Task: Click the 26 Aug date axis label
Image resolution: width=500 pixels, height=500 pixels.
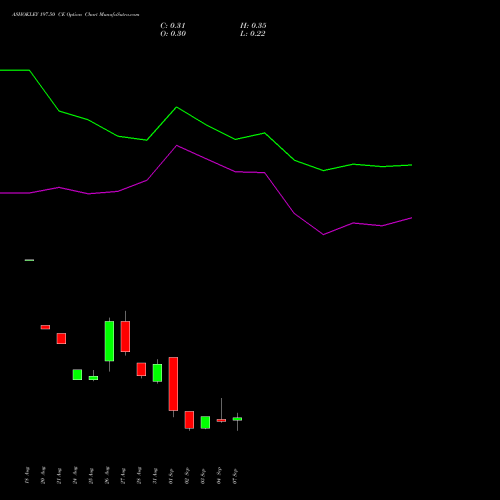Action: (107, 475)
